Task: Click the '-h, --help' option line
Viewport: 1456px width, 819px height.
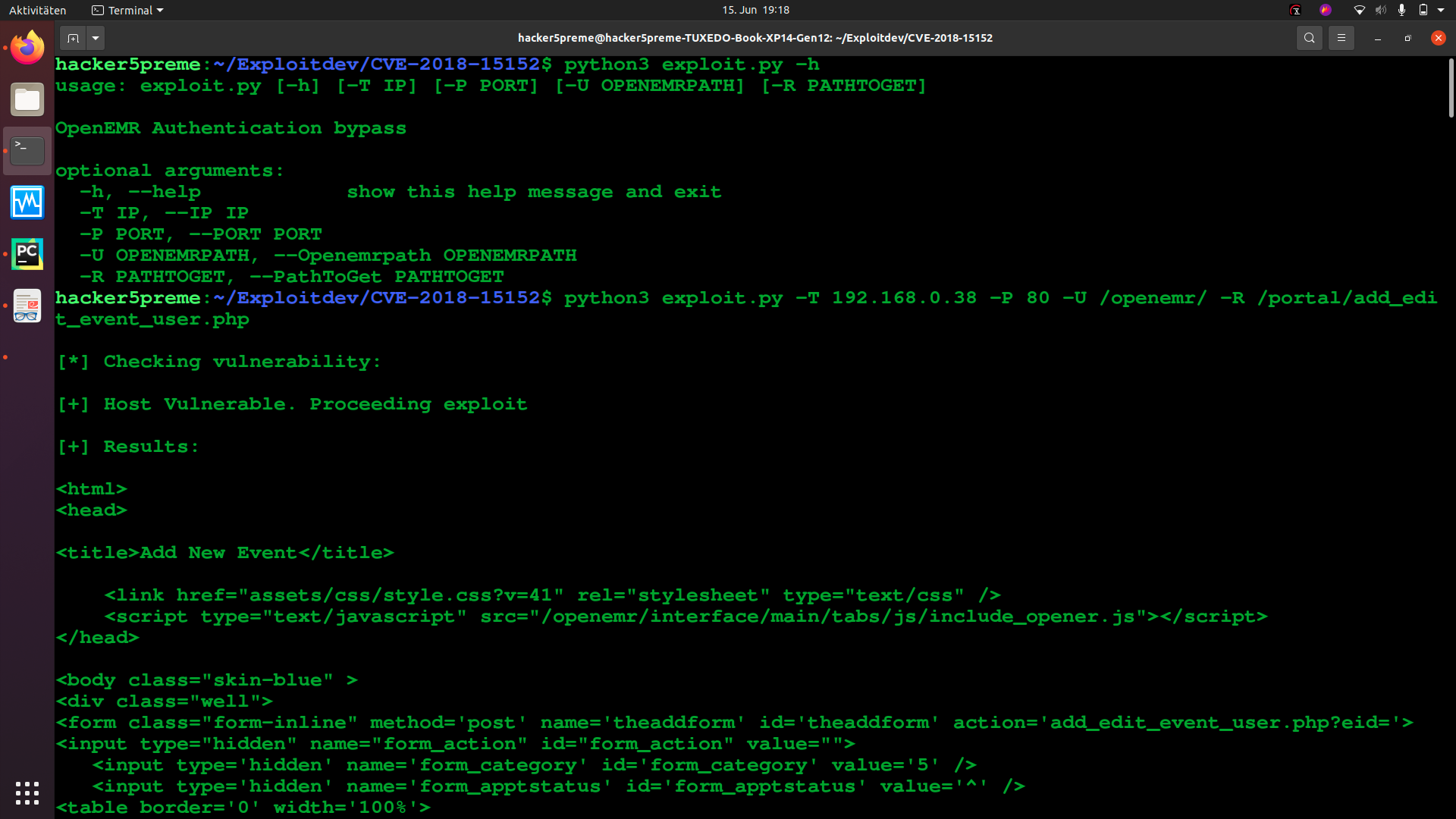Action: click(x=400, y=192)
